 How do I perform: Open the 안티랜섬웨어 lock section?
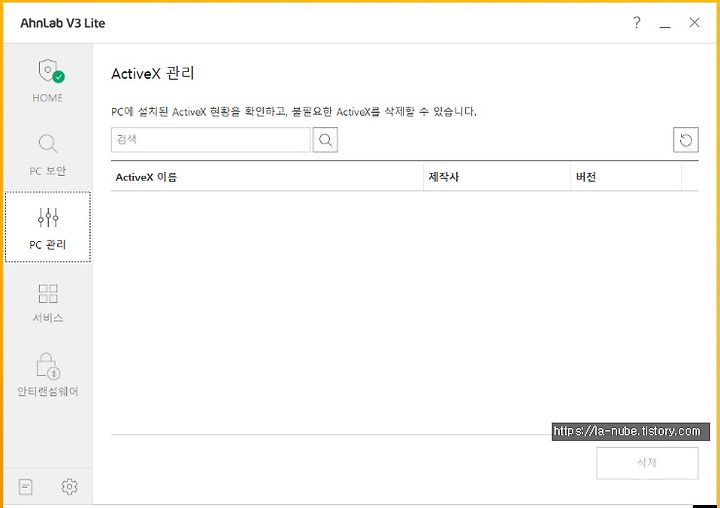(48, 375)
